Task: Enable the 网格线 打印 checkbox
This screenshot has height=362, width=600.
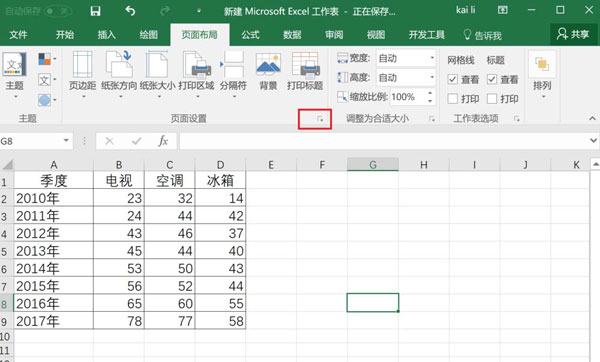Action: pyautogui.click(x=452, y=99)
